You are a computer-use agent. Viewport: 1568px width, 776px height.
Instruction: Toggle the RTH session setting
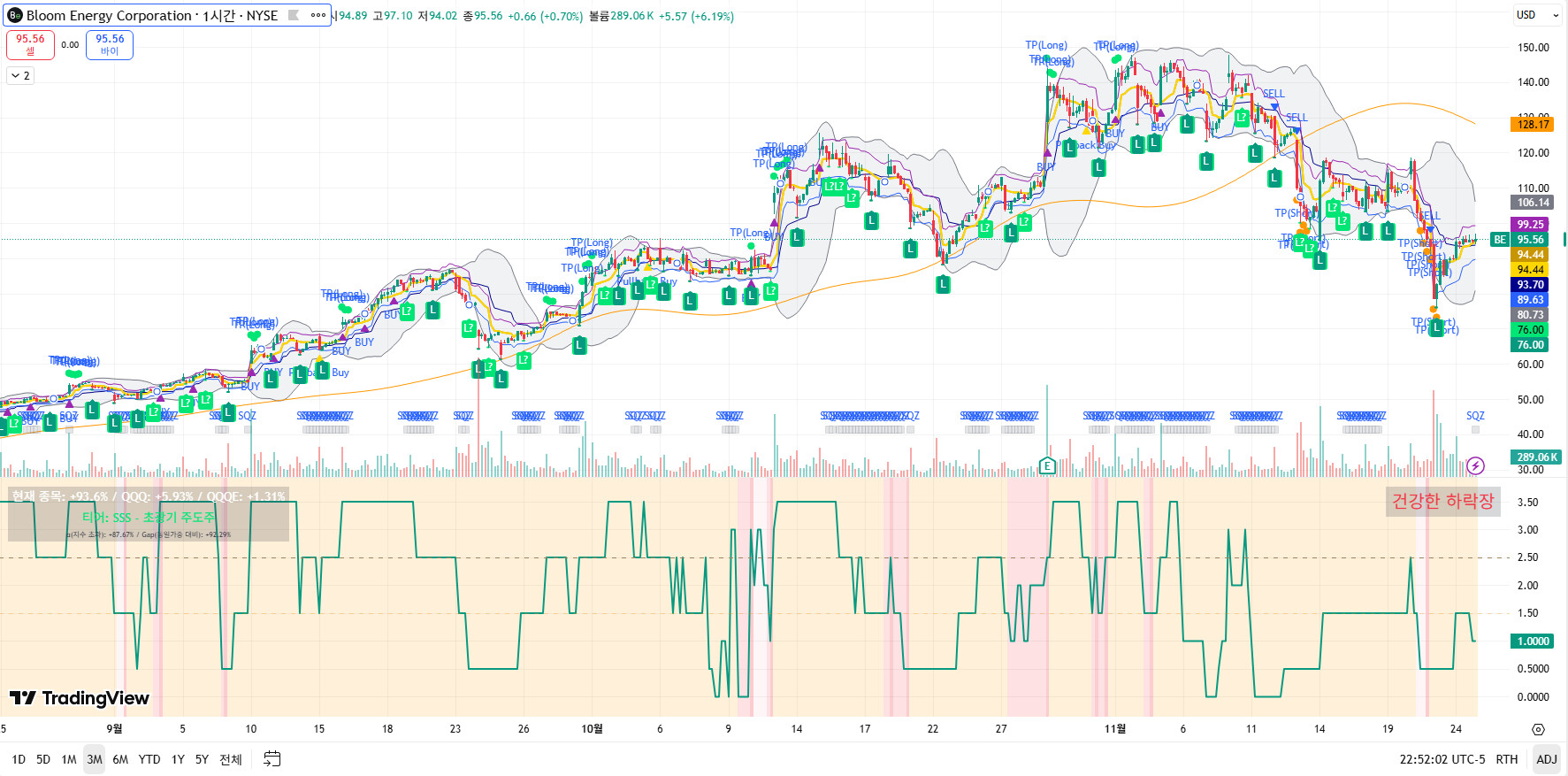[1506, 759]
